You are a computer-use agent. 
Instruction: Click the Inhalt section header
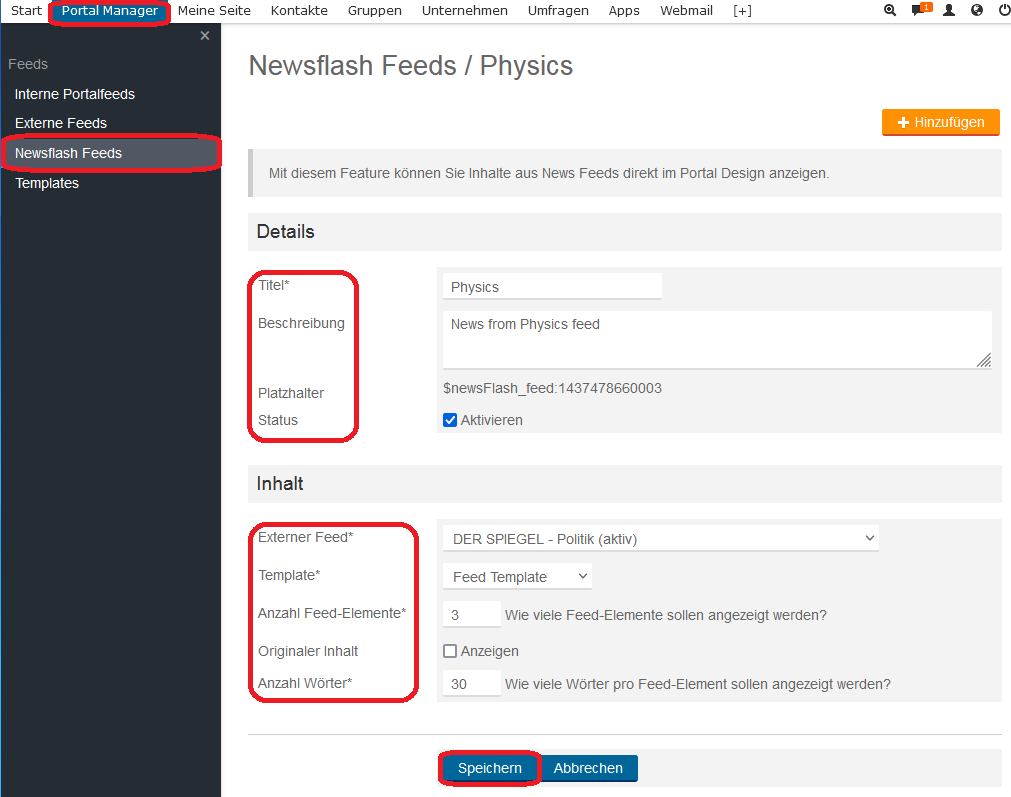624,484
